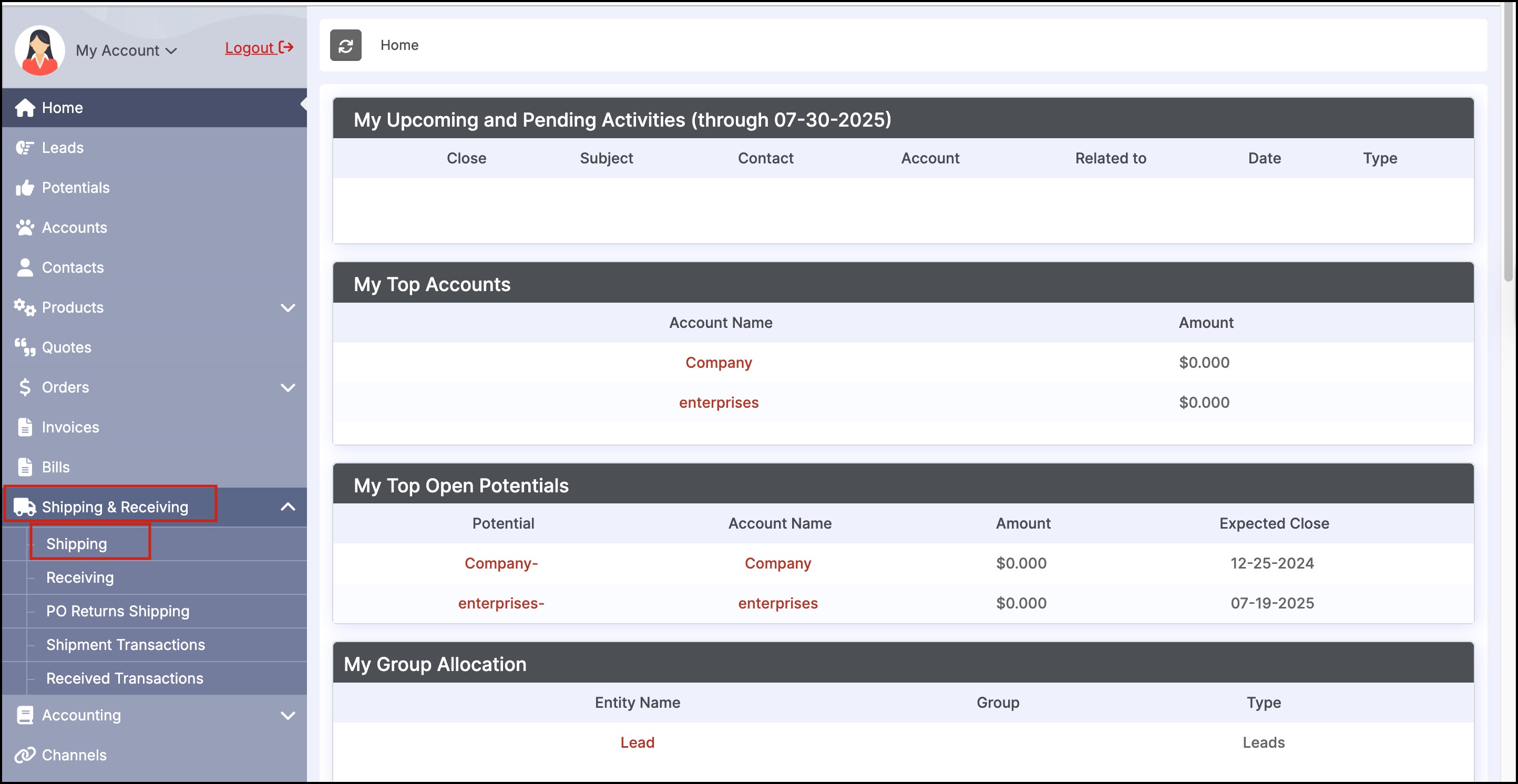Select Quotes in the sidebar
The height and width of the screenshot is (784, 1518).
[x=155, y=347]
